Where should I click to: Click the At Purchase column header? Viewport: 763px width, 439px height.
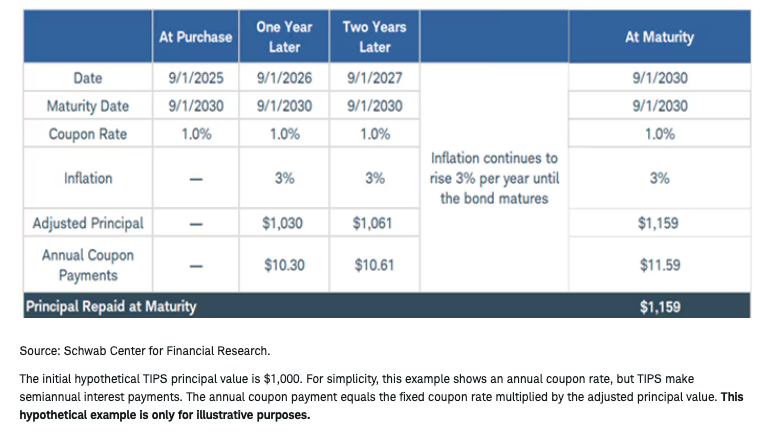196,37
